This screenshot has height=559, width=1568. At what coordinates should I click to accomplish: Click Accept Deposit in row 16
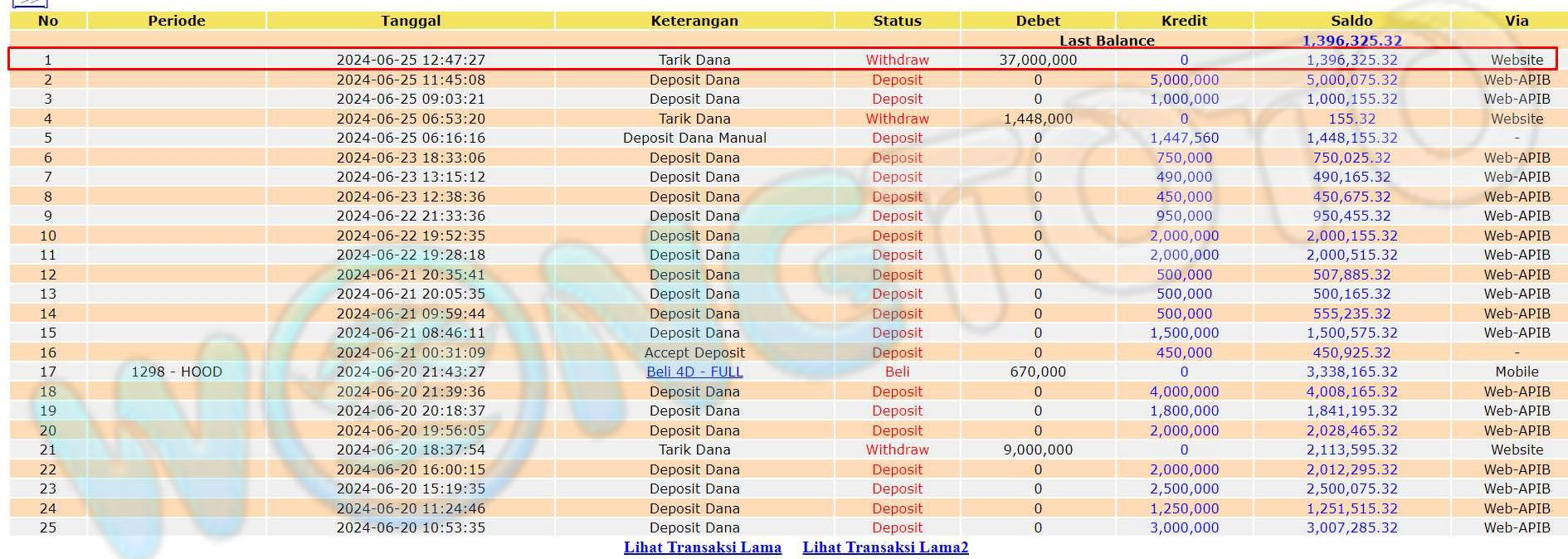point(694,352)
